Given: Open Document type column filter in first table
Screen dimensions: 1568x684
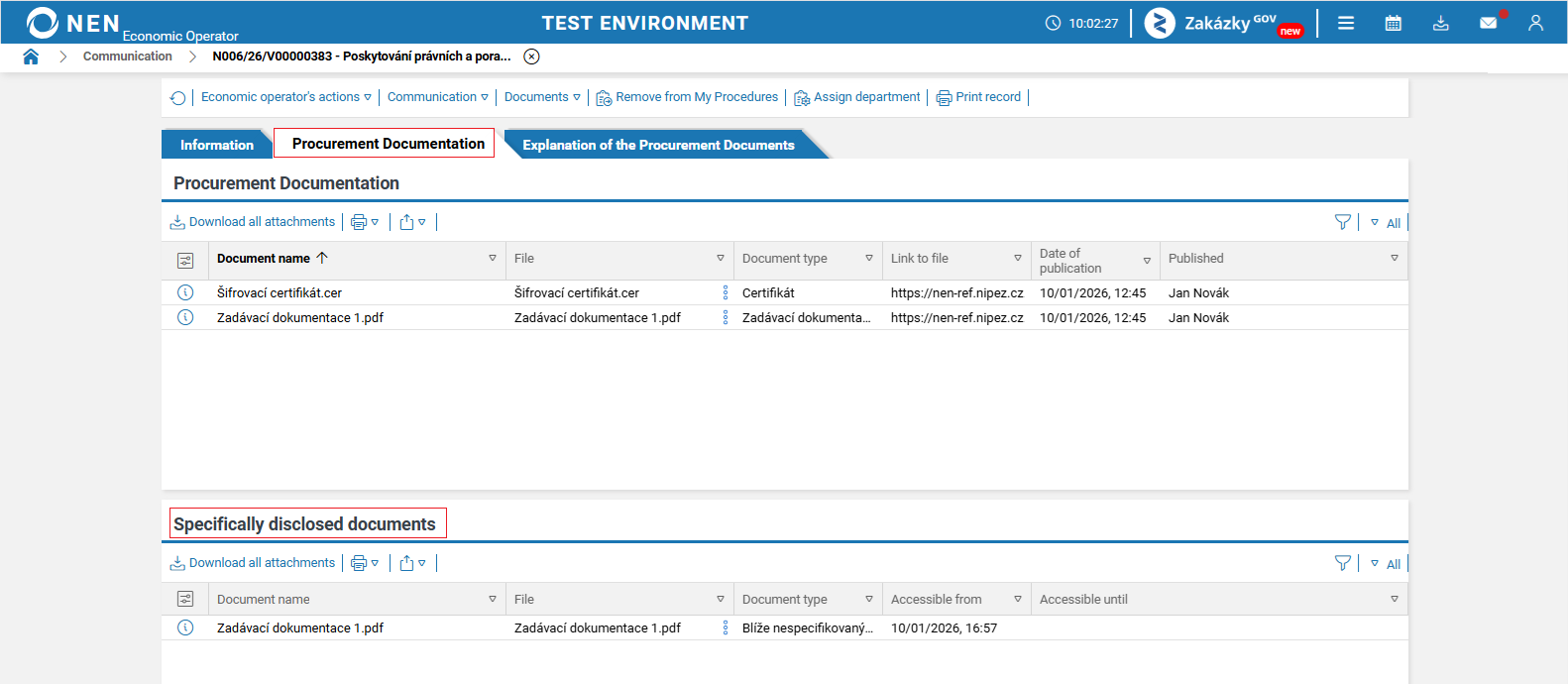Looking at the screenshot, I should (869, 258).
